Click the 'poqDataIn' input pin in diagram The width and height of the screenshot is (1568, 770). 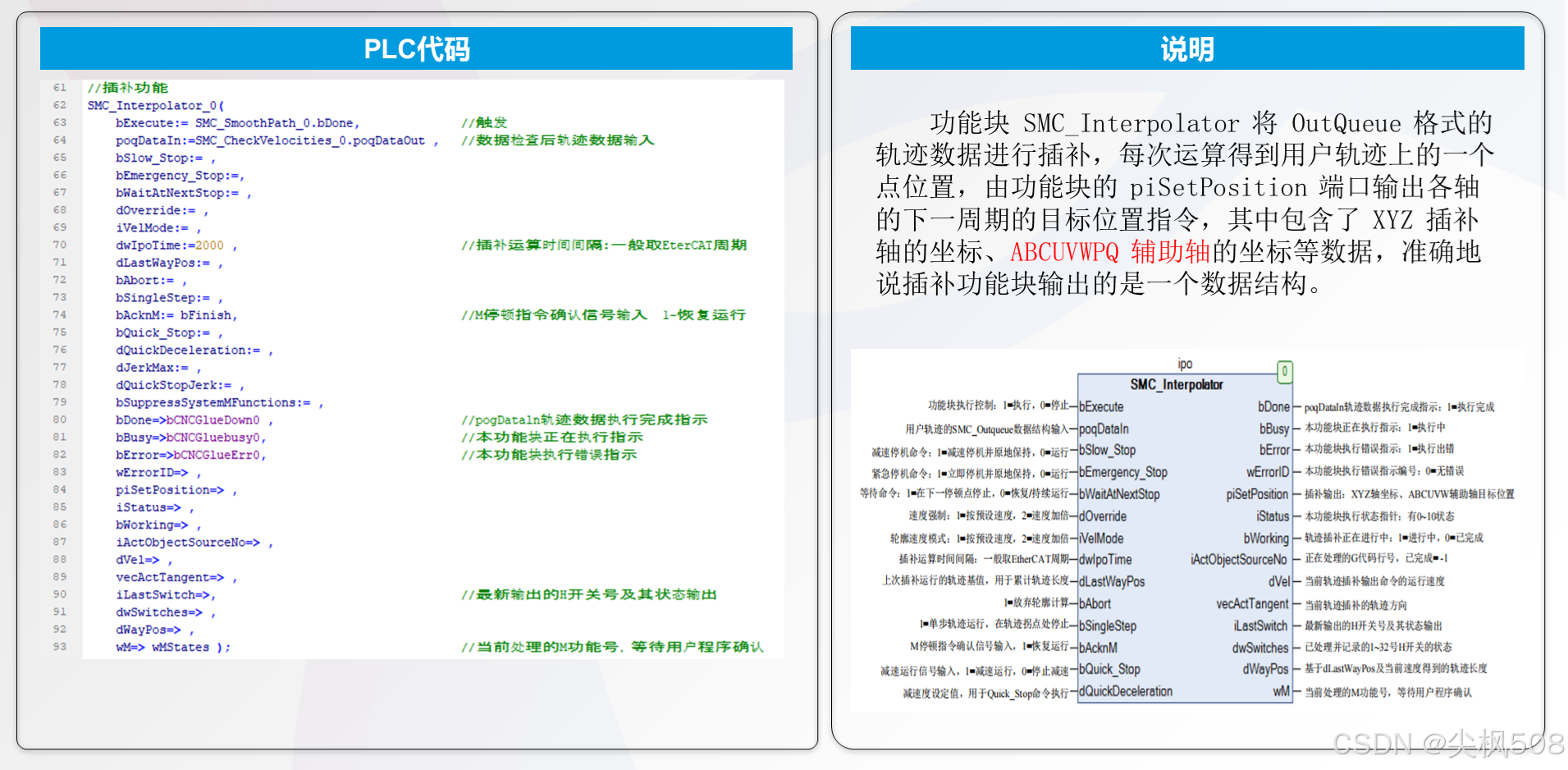pyautogui.click(x=1104, y=429)
